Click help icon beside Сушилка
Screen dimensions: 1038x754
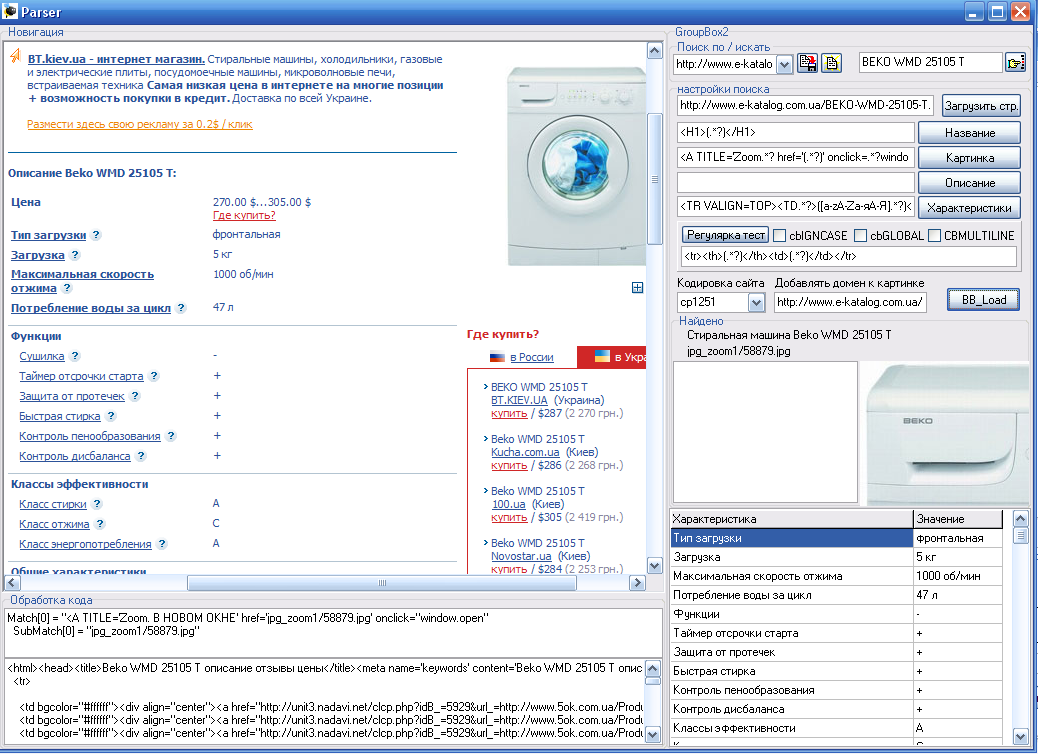pyautogui.click(x=75, y=356)
